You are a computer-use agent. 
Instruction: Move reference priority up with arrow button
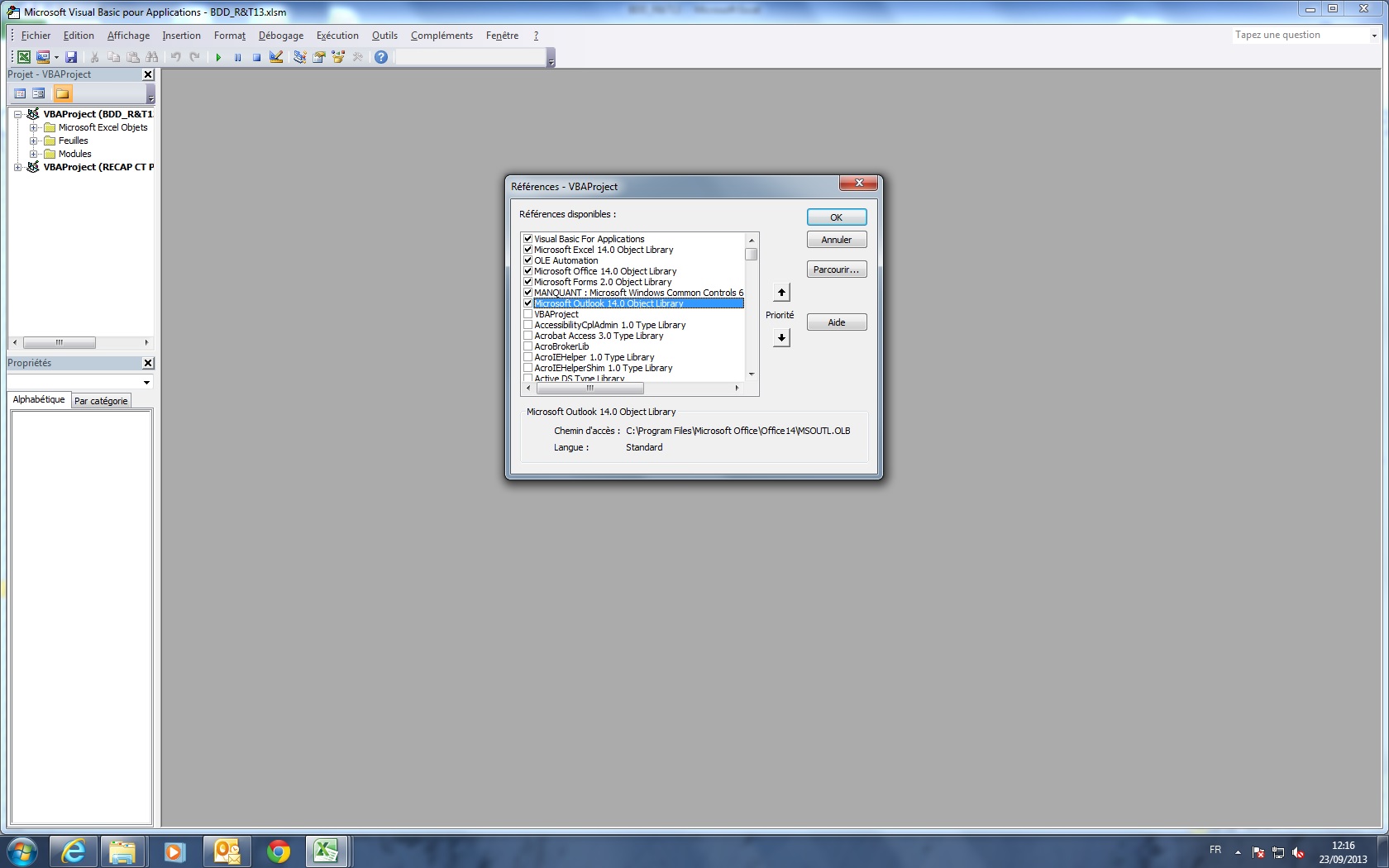[781, 292]
